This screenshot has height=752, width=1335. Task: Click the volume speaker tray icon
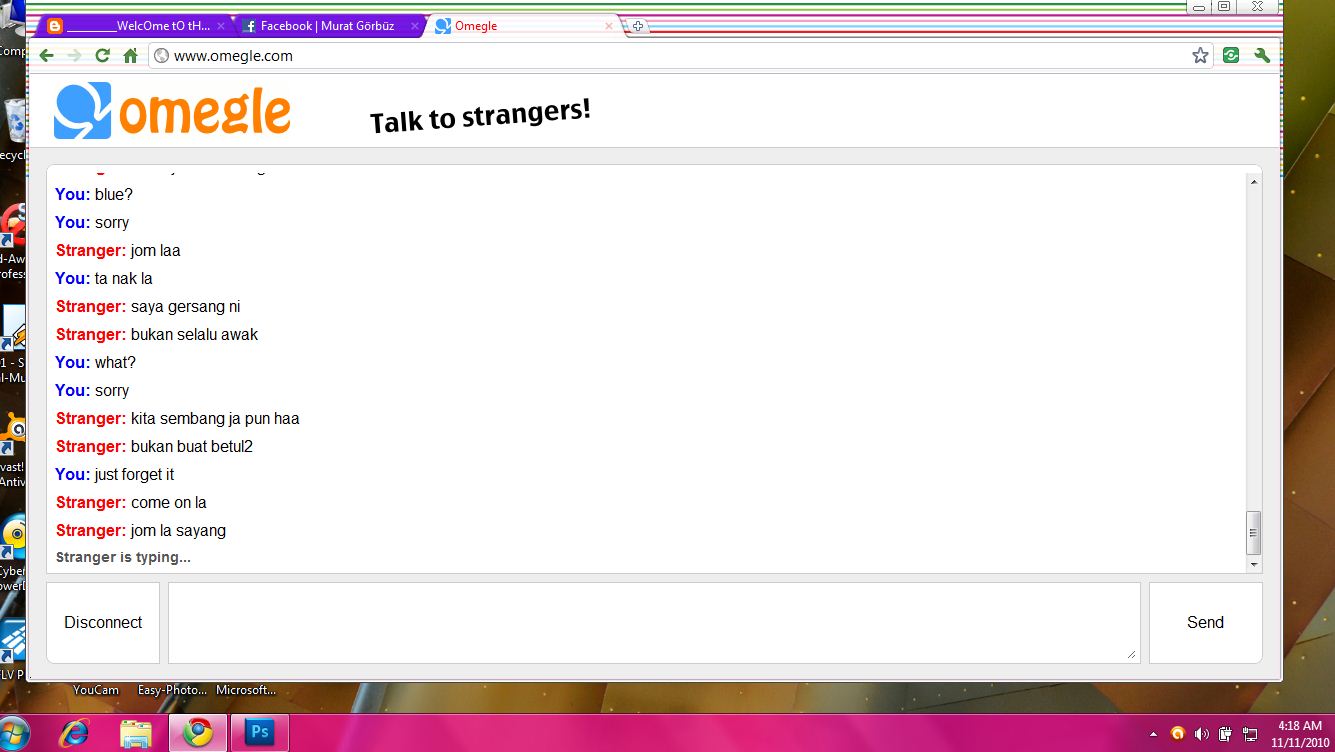click(x=1201, y=734)
